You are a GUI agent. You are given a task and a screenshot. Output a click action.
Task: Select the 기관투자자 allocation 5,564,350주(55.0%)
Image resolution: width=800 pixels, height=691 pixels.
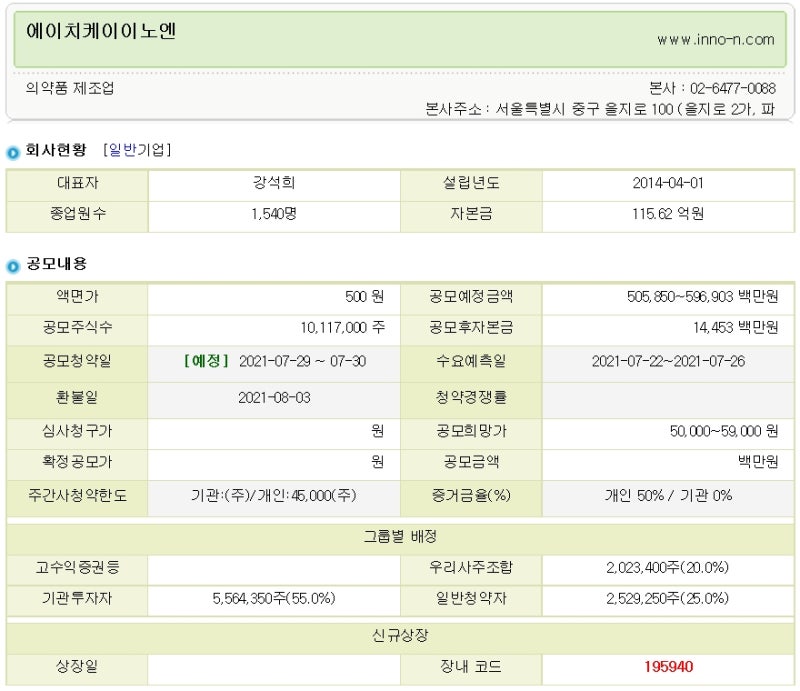(273, 598)
